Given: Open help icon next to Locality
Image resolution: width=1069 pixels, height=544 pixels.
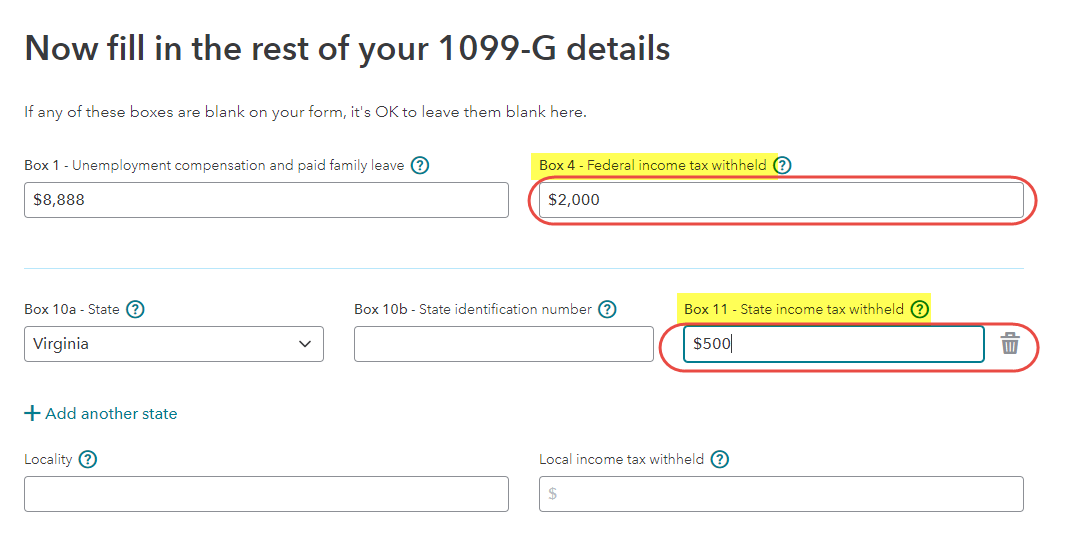Looking at the screenshot, I should point(87,459).
